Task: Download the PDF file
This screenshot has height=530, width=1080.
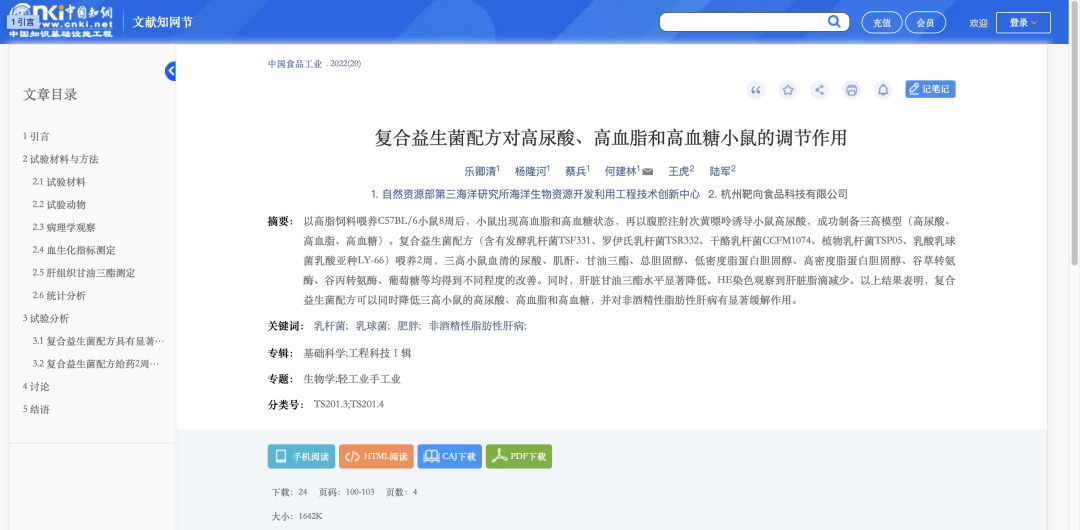Action: pyautogui.click(x=519, y=457)
